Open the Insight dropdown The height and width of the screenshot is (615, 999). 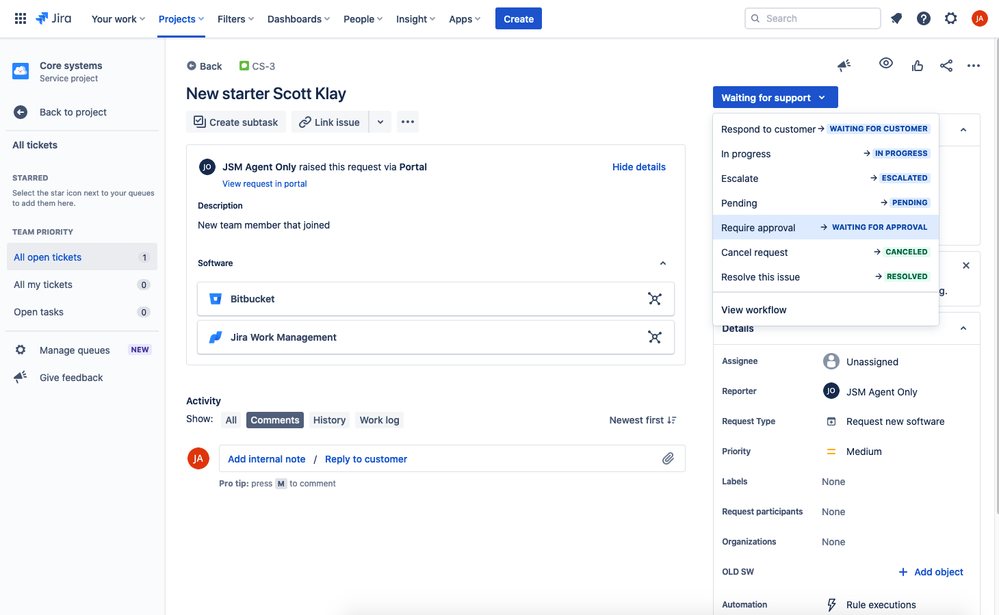pyautogui.click(x=415, y=19)
